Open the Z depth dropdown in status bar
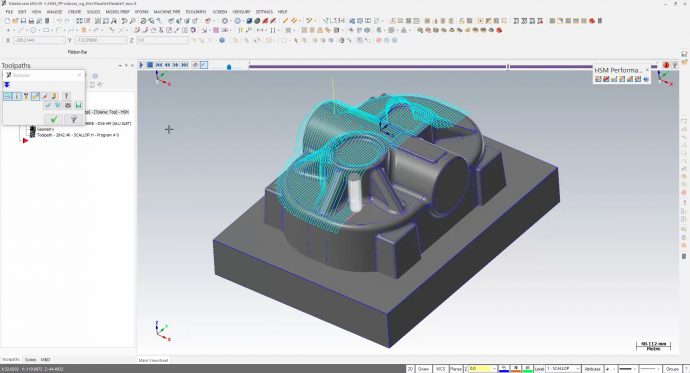Viewport: 690px width, 373px height. pos(483,369)
